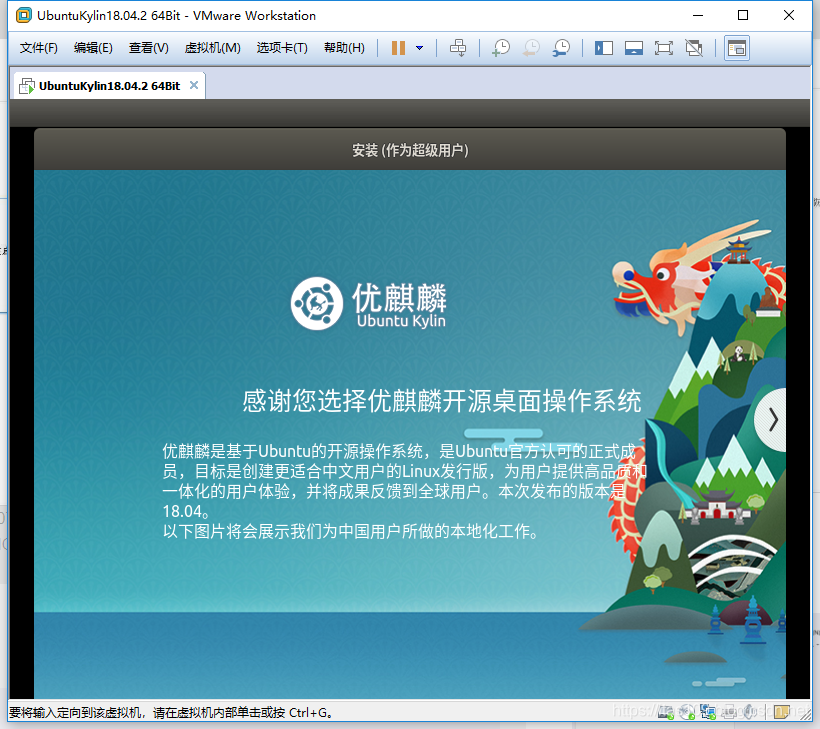Click the hard disk status icon
Image resolution: width=820 pixels, height=729 pixels.
tap(666, 712)
